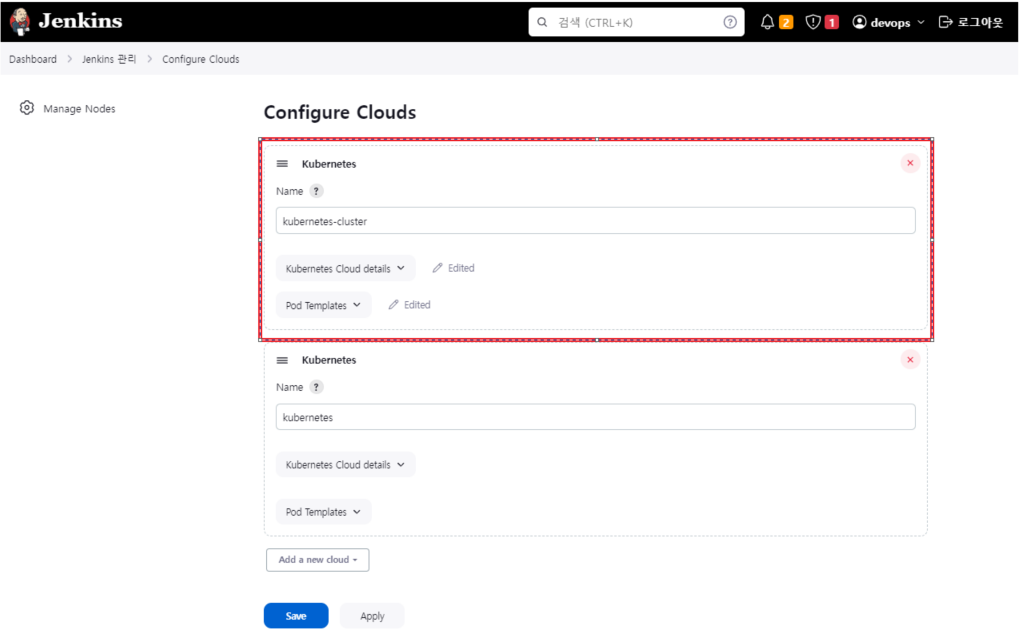Viewport: 1021px width, 631px height.
Task: Open the search help question mark icon
Action: point(730,22)
